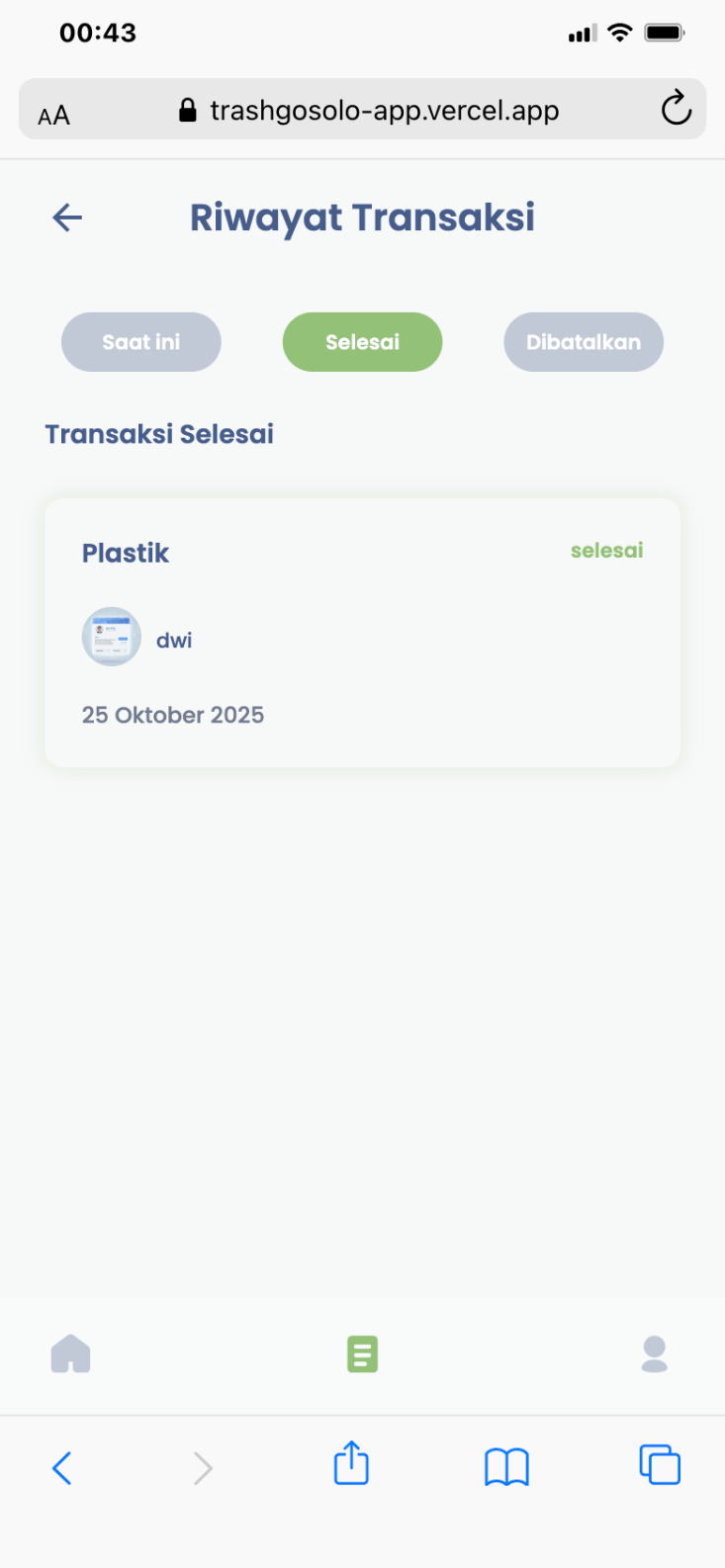Reload the page with the refresh icon
The height and width of the screenshot is (1568, 725).
(x=677, y=109)
